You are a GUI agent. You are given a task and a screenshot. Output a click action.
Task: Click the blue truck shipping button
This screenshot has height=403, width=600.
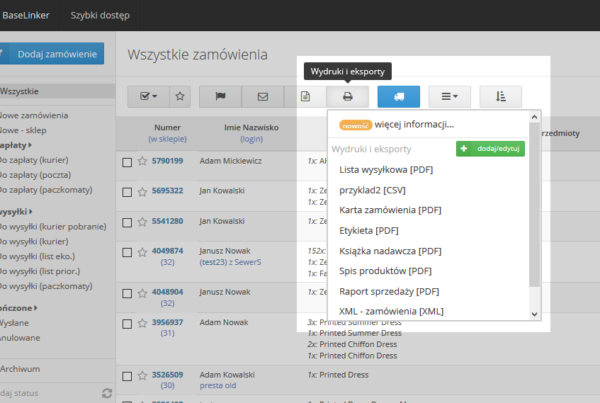tap(398, 97)
